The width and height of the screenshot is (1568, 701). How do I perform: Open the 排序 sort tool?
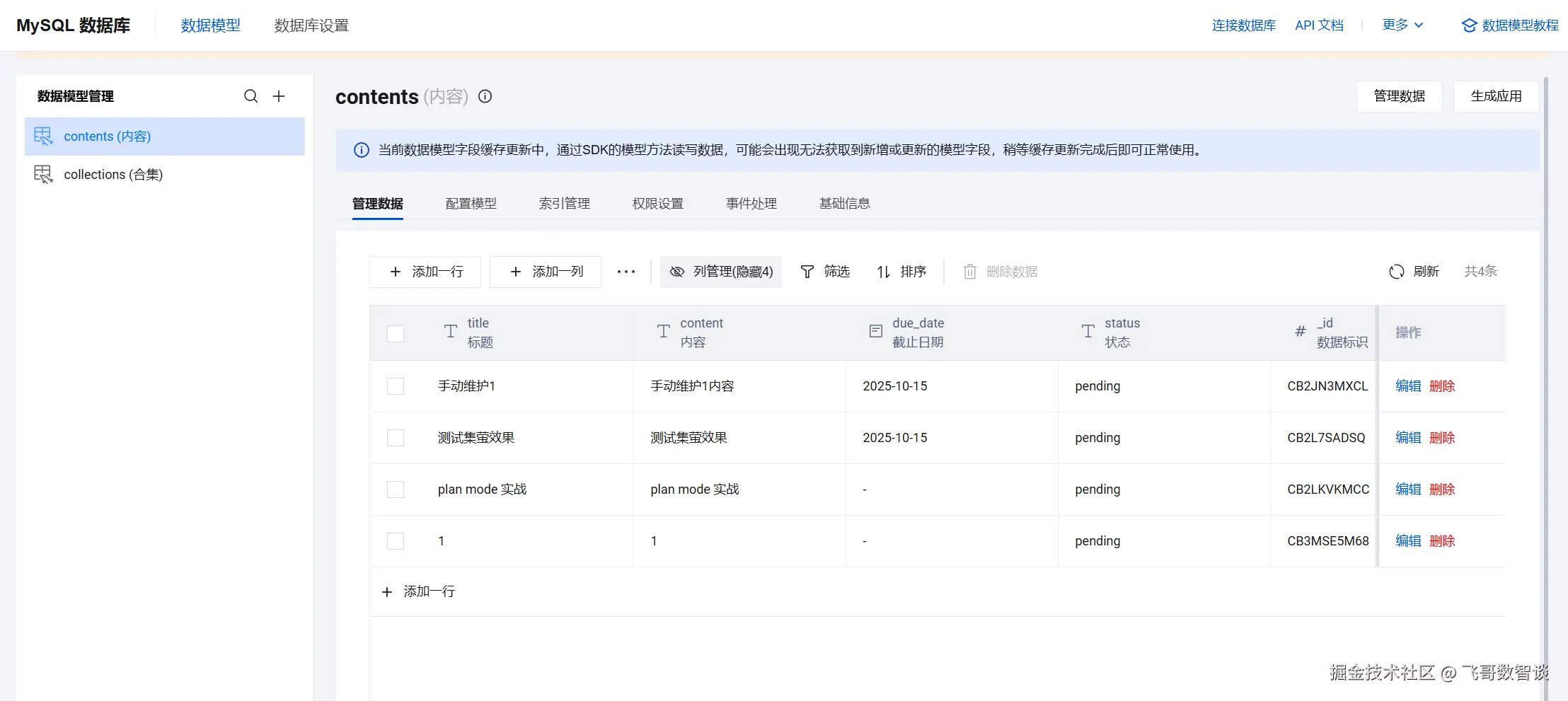(x=901, y=272)
